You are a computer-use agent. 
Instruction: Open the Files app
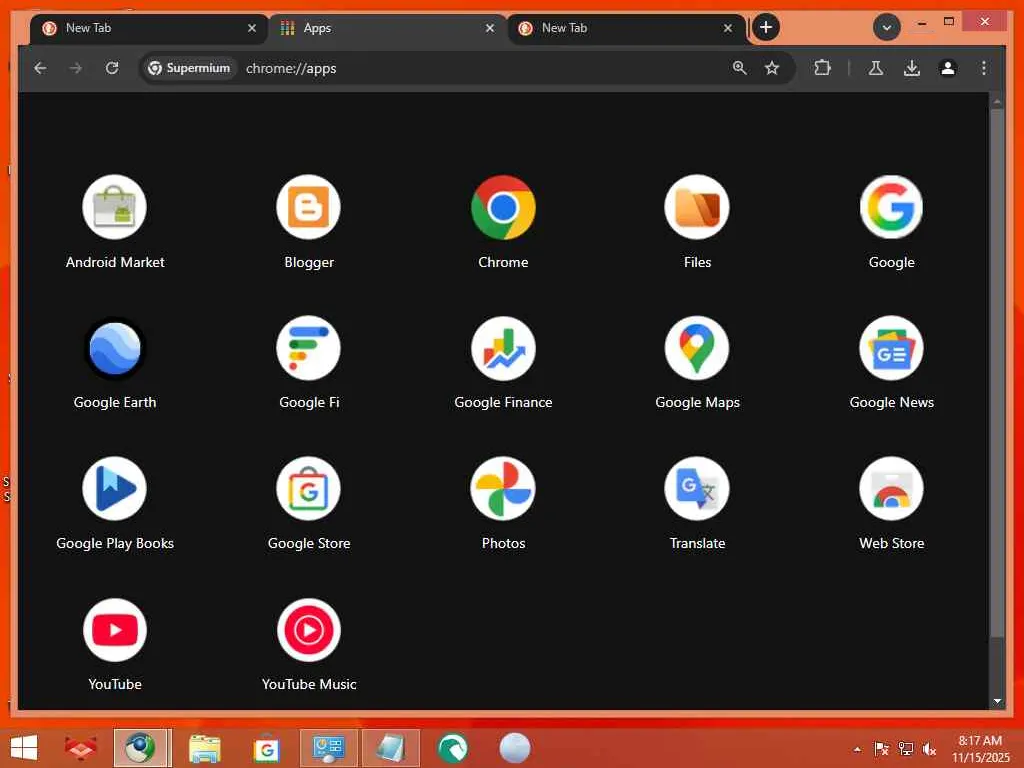(x=697, y=208)
